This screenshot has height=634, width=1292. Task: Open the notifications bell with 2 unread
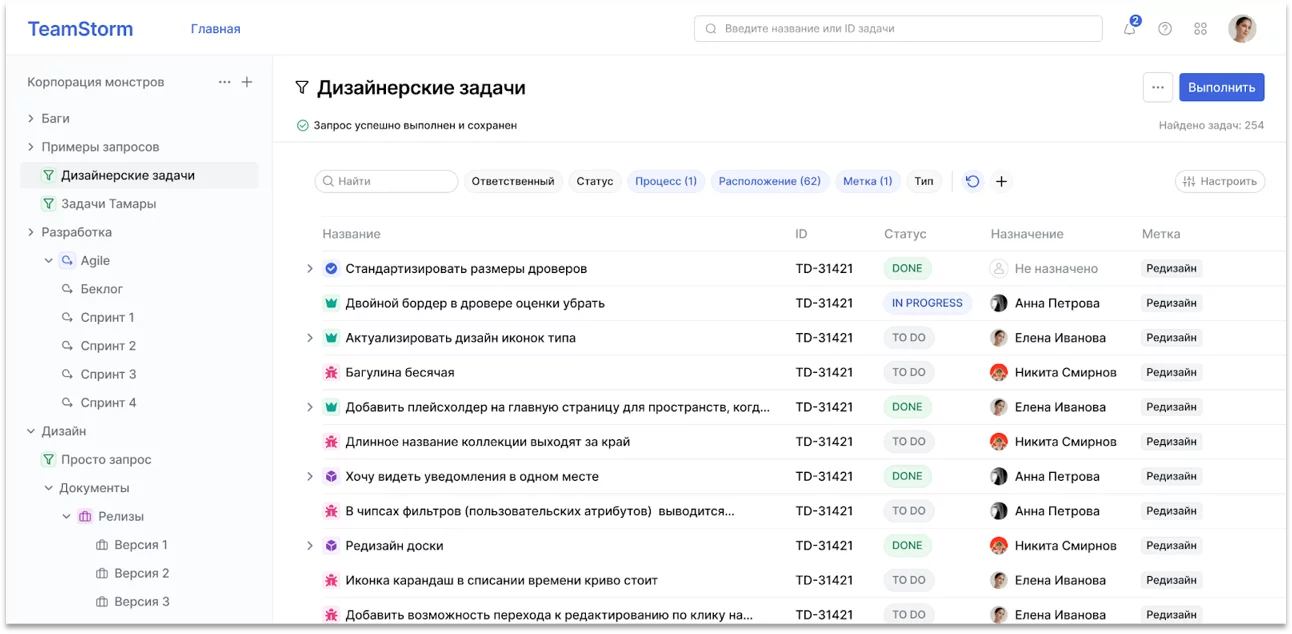pyautogui.click(x=1129, y=29)
